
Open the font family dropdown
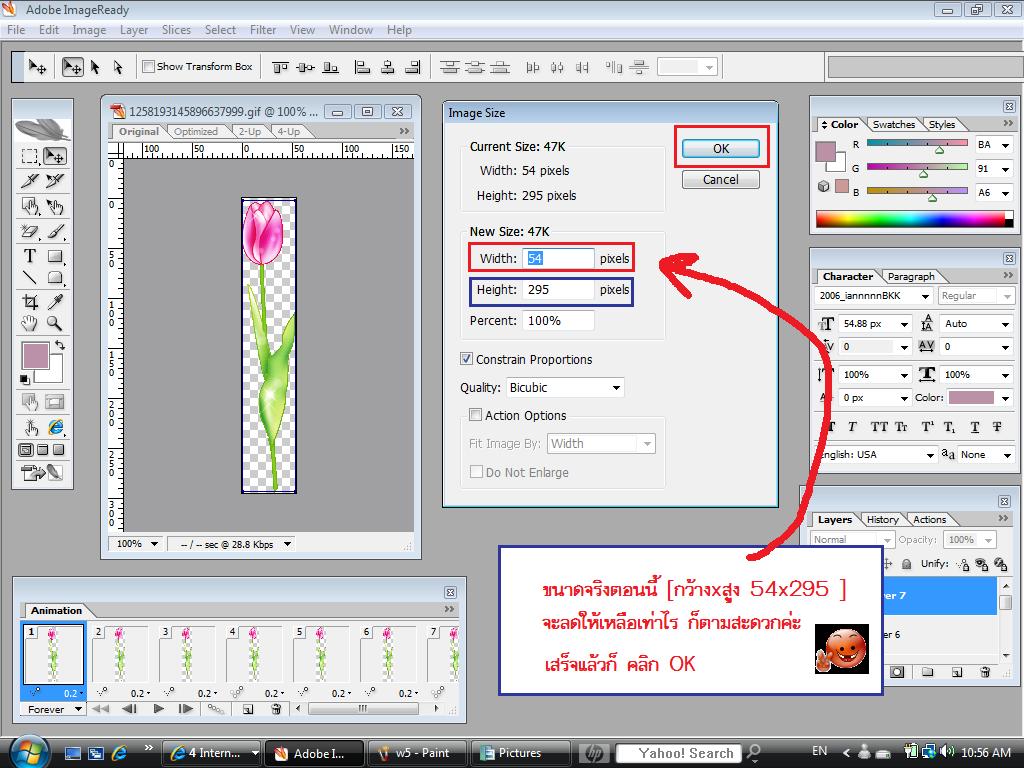[874, 296]
